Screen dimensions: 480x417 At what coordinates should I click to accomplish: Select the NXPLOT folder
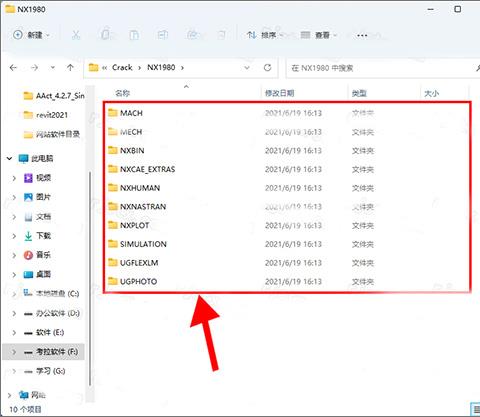[128, 225]
